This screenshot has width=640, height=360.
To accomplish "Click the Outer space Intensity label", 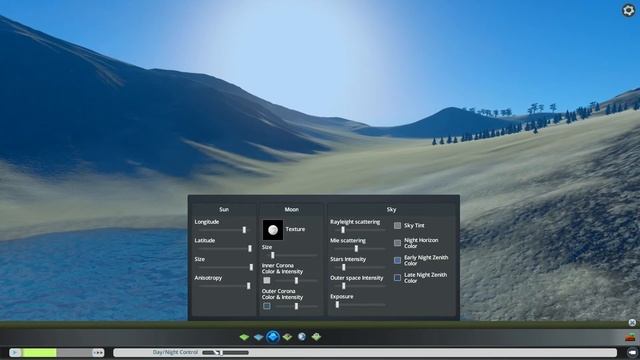I will pos(356,278).
